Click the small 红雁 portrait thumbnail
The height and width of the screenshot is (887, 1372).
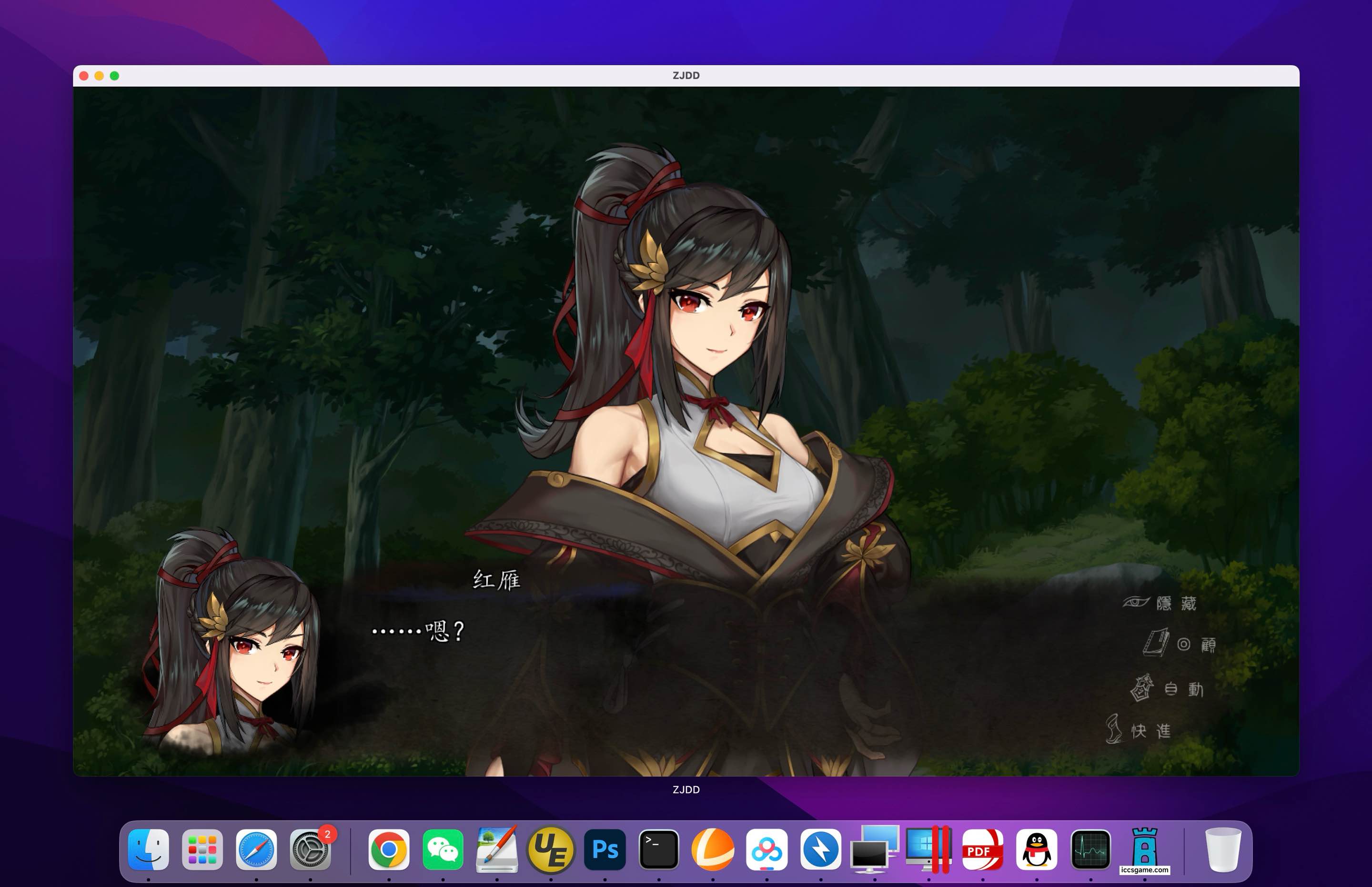click(x=233, y=642)
